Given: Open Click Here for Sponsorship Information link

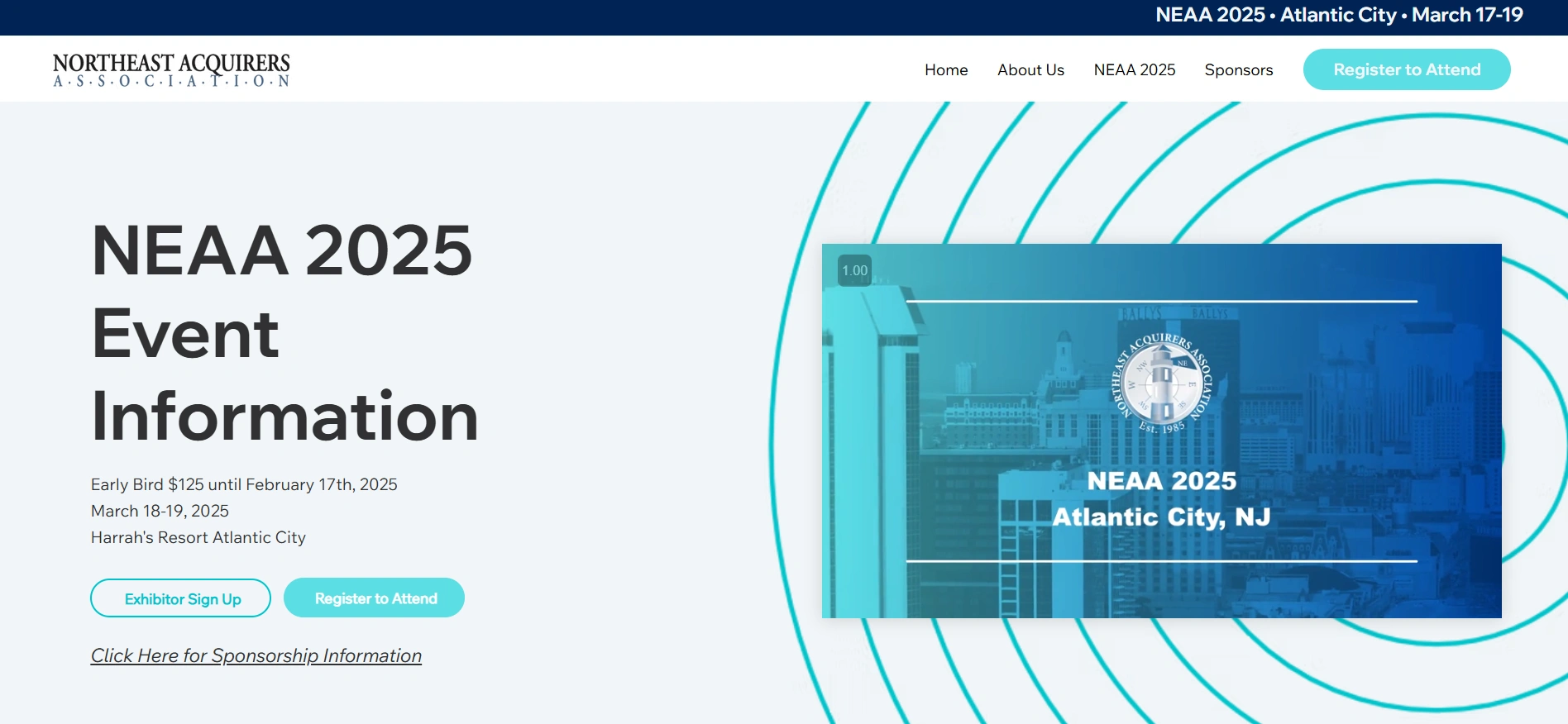Looking at the screenshot, I should coord(256,655).
